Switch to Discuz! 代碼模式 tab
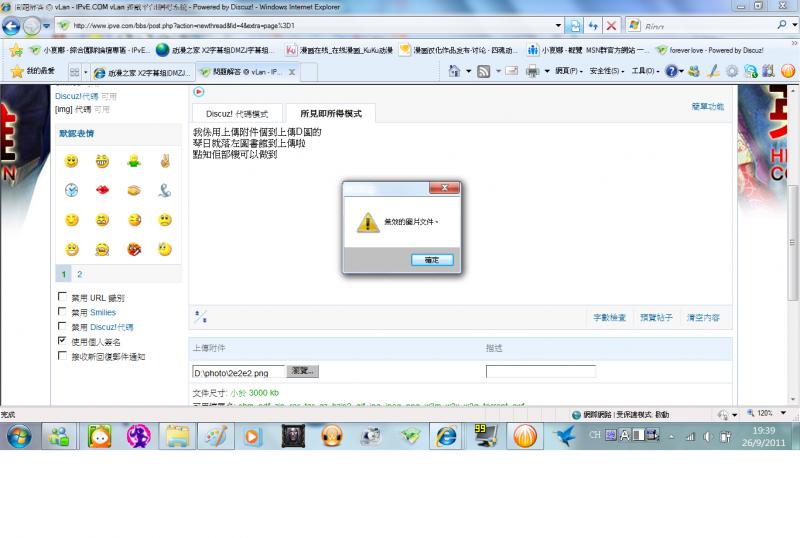 [237, 114]
